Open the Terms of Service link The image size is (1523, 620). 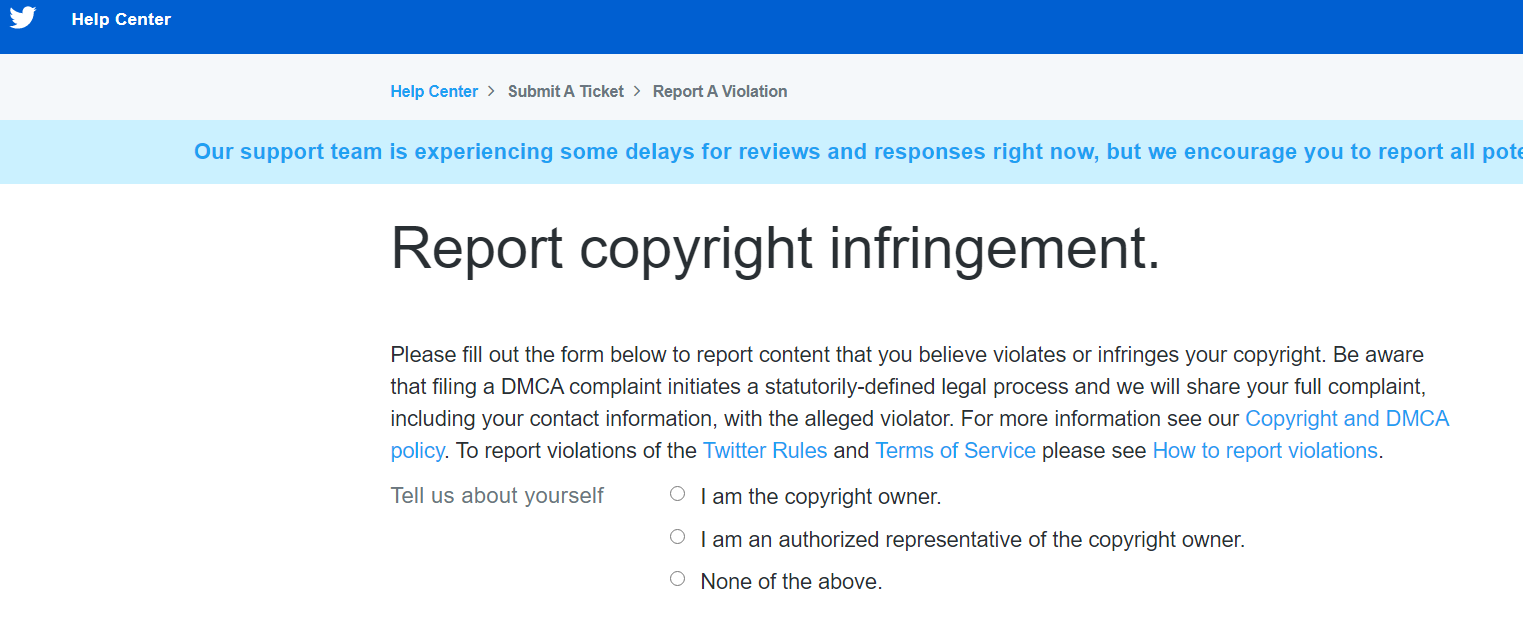tap(955, 450)
